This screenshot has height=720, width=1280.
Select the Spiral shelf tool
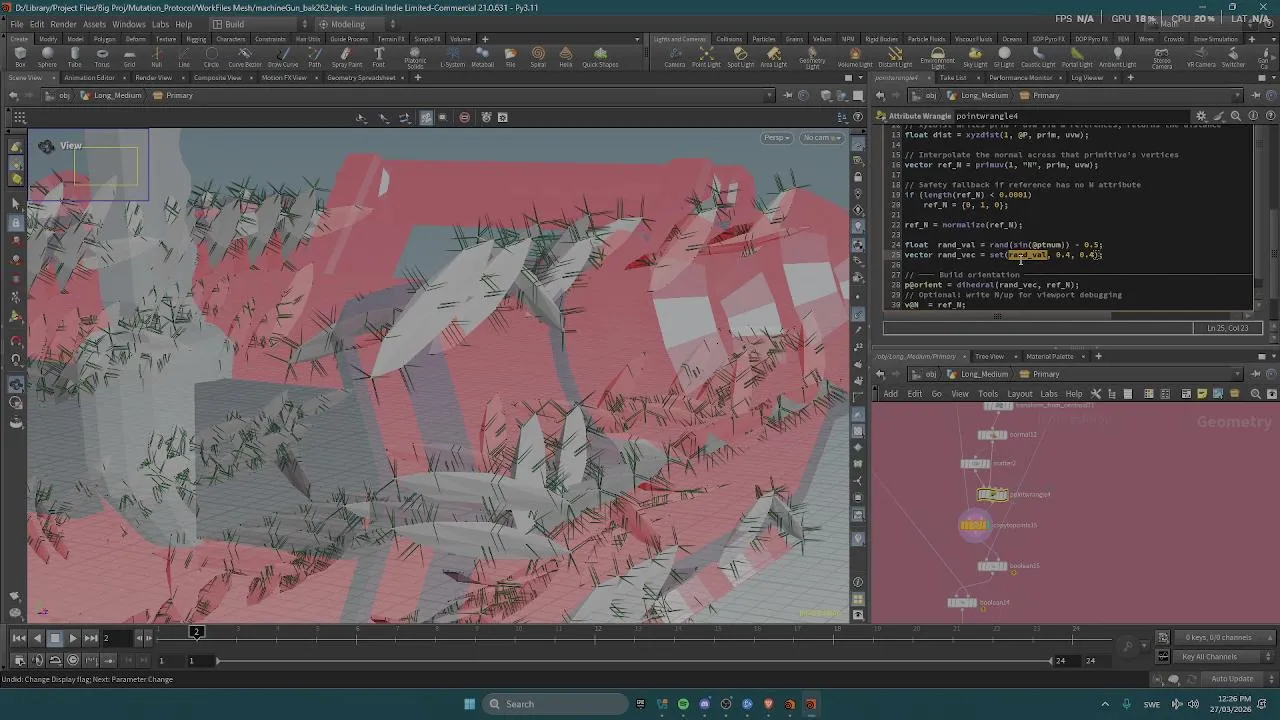click(x=538, y=57)
